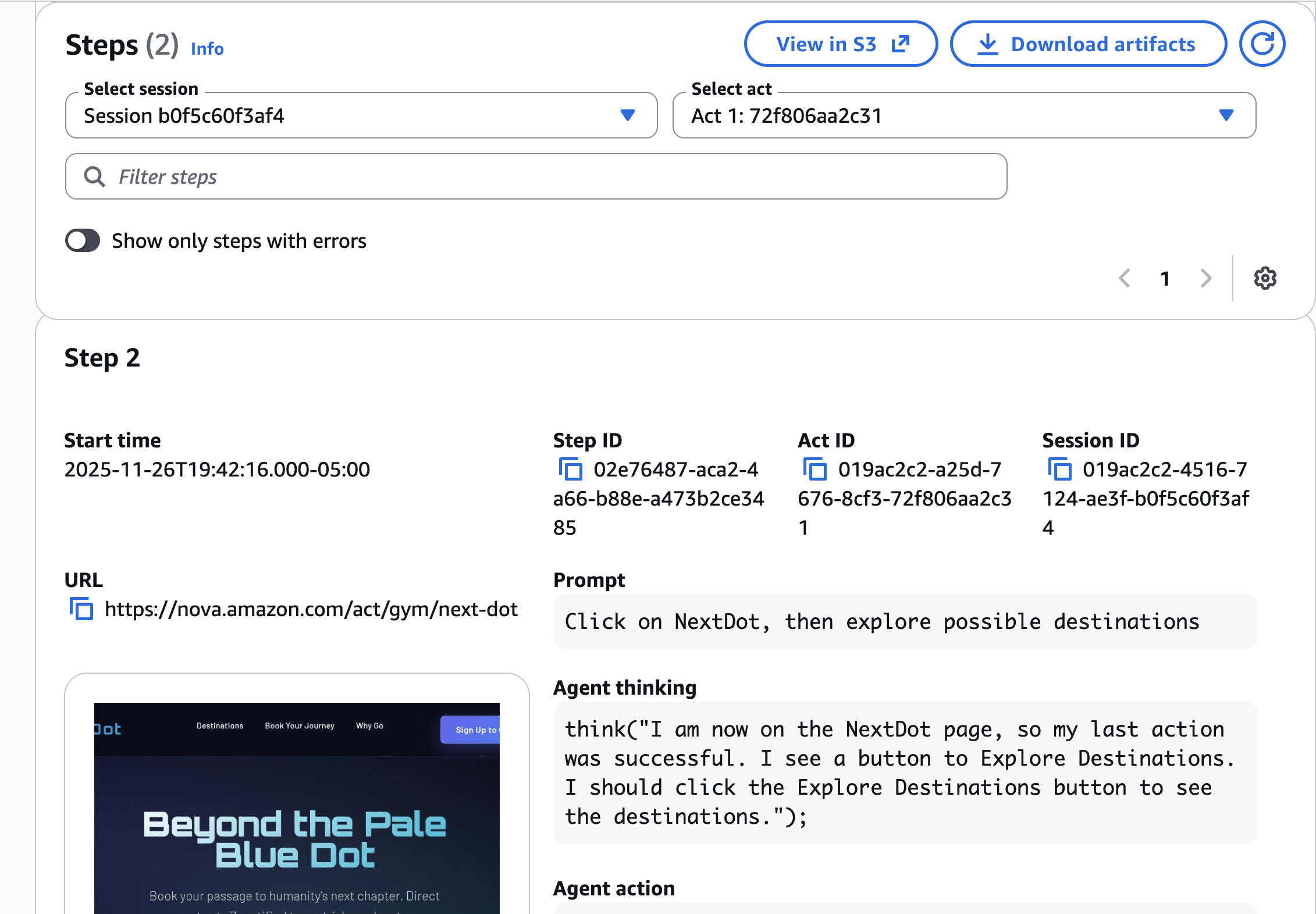
Task: Toggle show only steps with errors
Action: (83, 241)
